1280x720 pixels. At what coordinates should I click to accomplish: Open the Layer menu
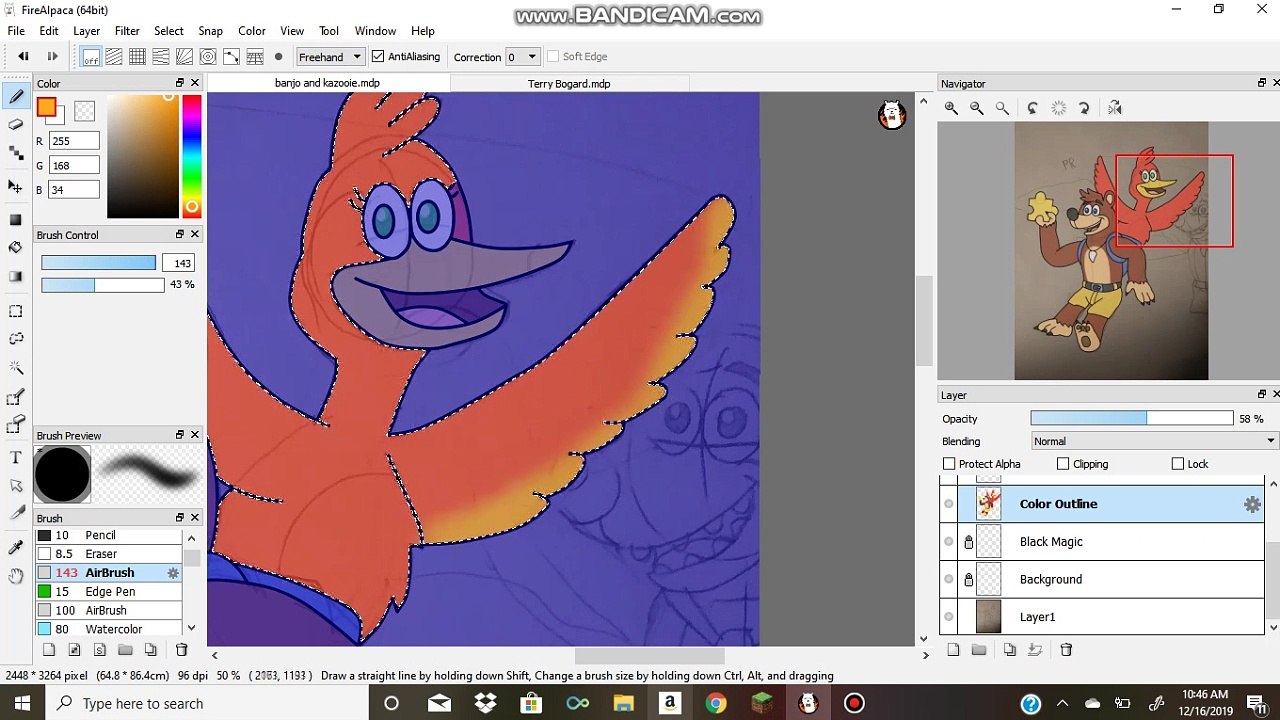pos(87,31)
